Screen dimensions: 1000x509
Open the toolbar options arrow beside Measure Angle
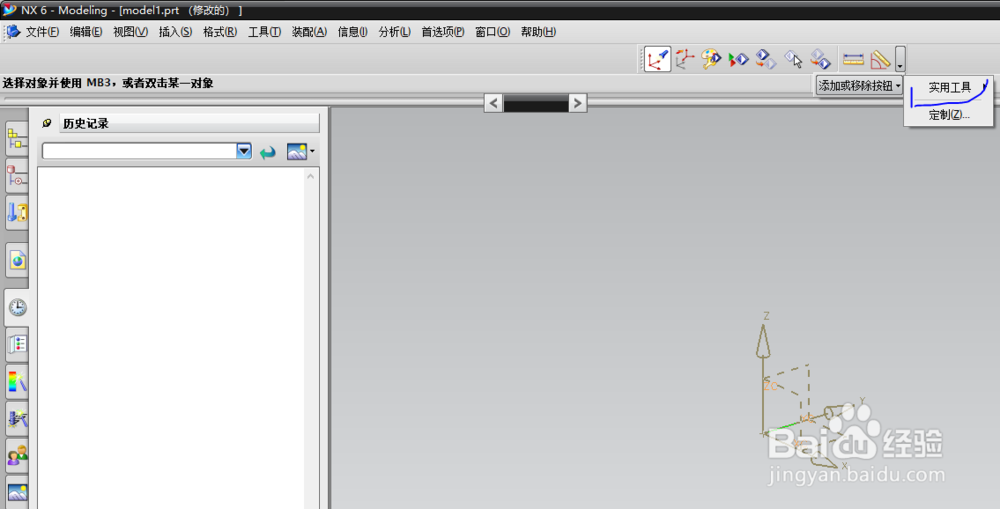900,59
